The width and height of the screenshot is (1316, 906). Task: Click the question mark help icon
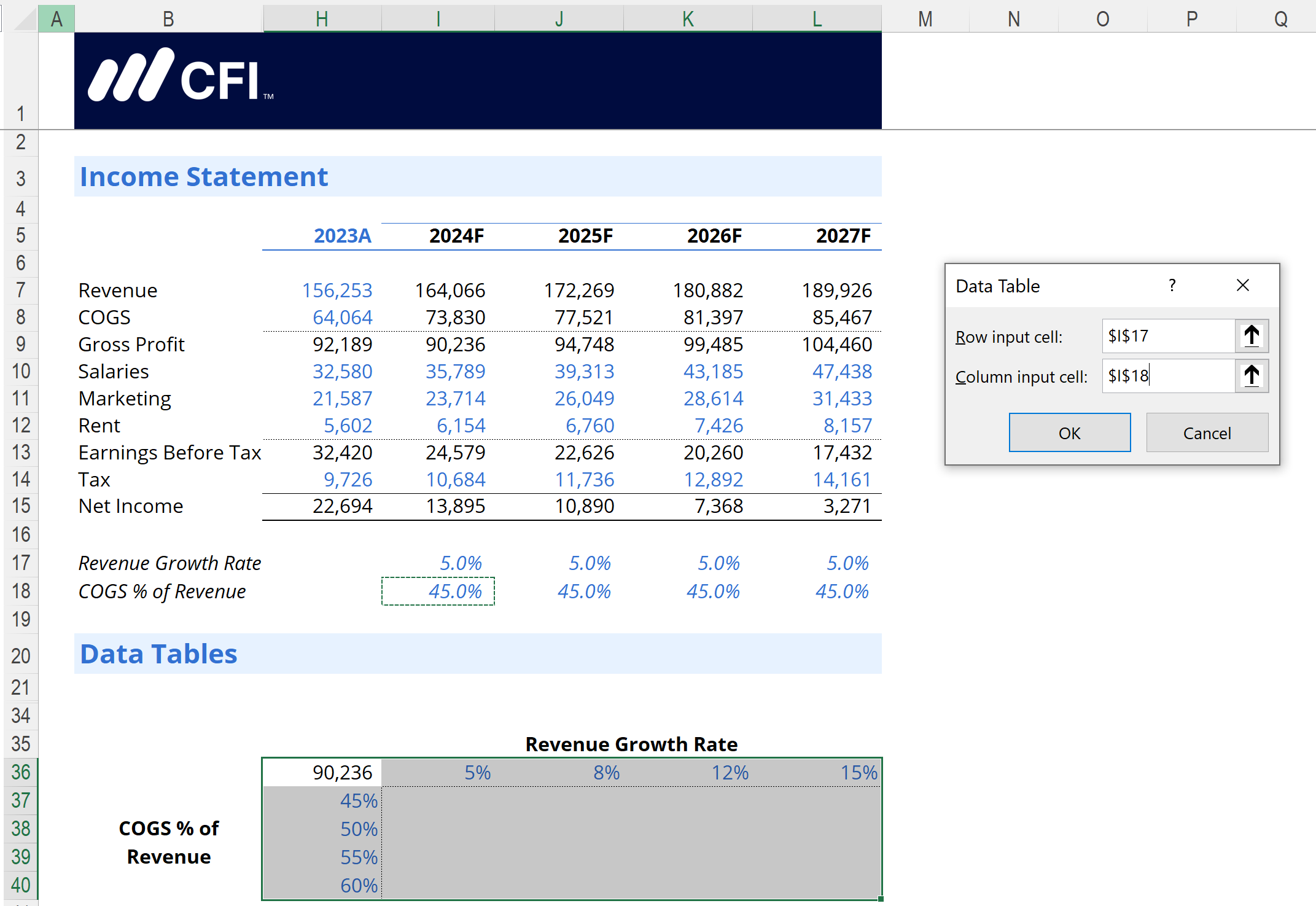point(1172,286)
